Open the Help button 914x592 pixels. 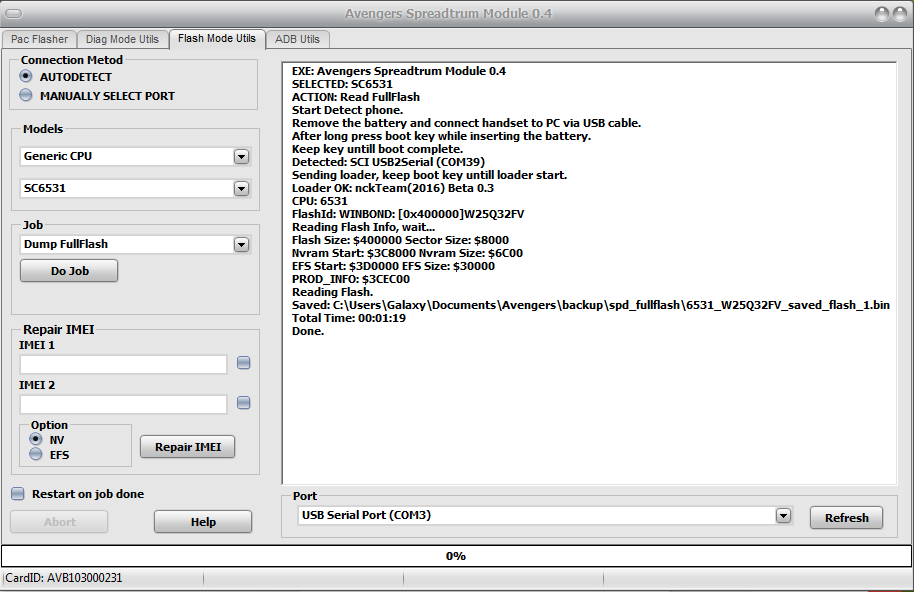[203, 521]
